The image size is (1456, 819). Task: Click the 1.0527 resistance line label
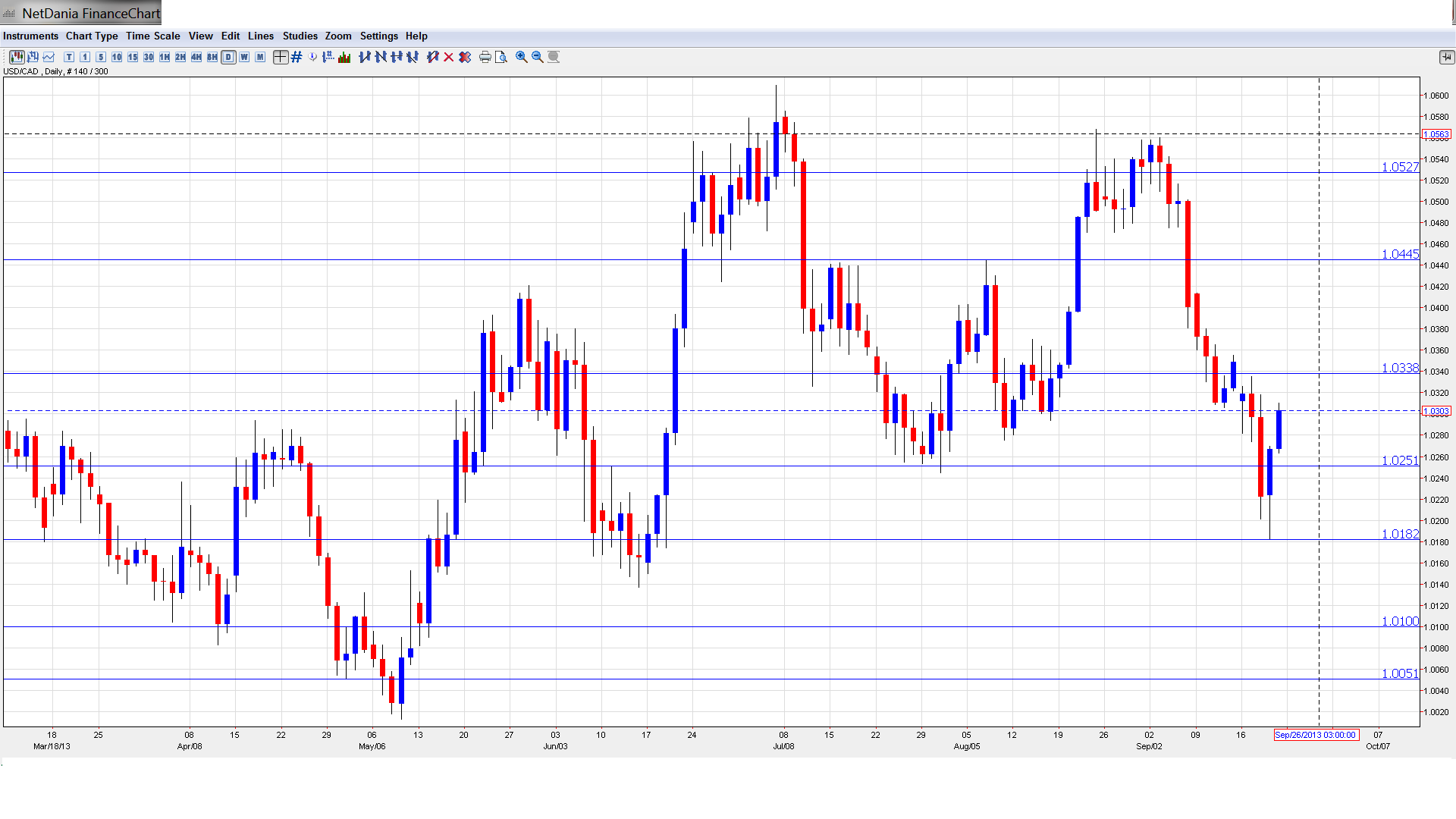pos(1399,167)
